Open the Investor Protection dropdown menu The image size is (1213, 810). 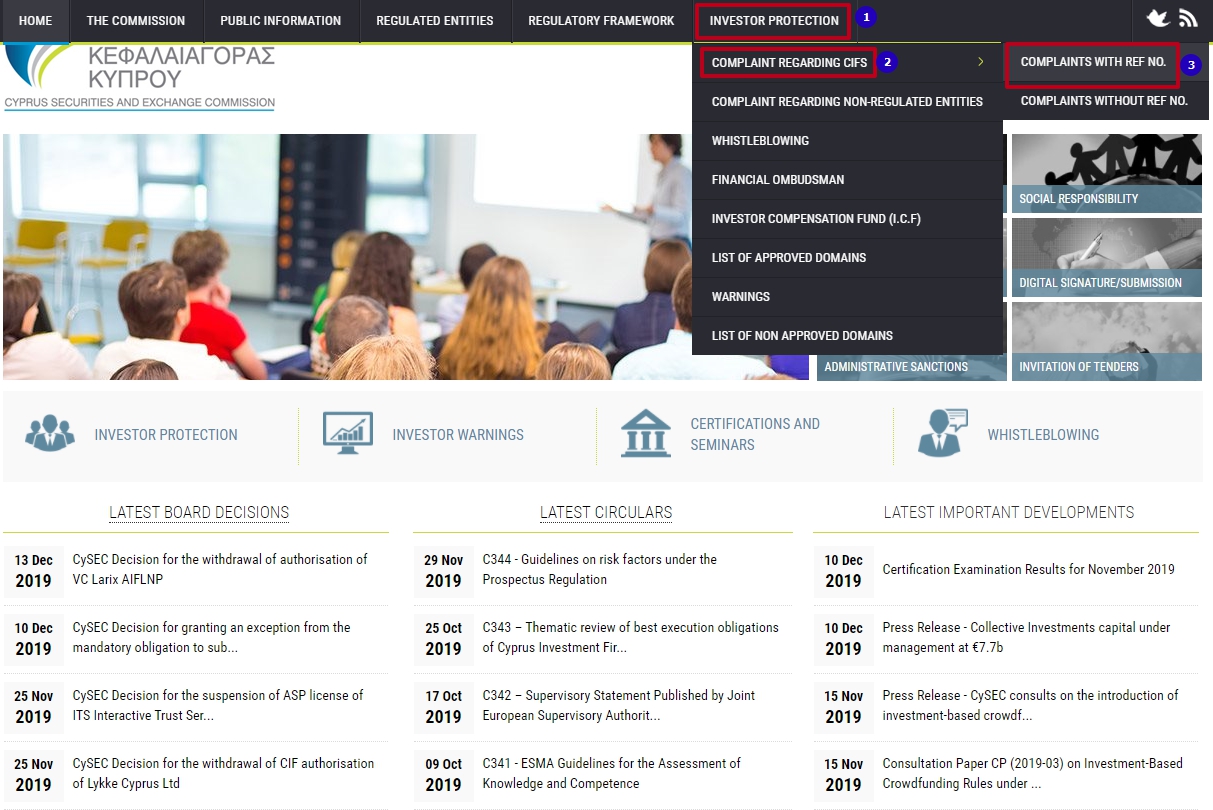pos(771,19)
